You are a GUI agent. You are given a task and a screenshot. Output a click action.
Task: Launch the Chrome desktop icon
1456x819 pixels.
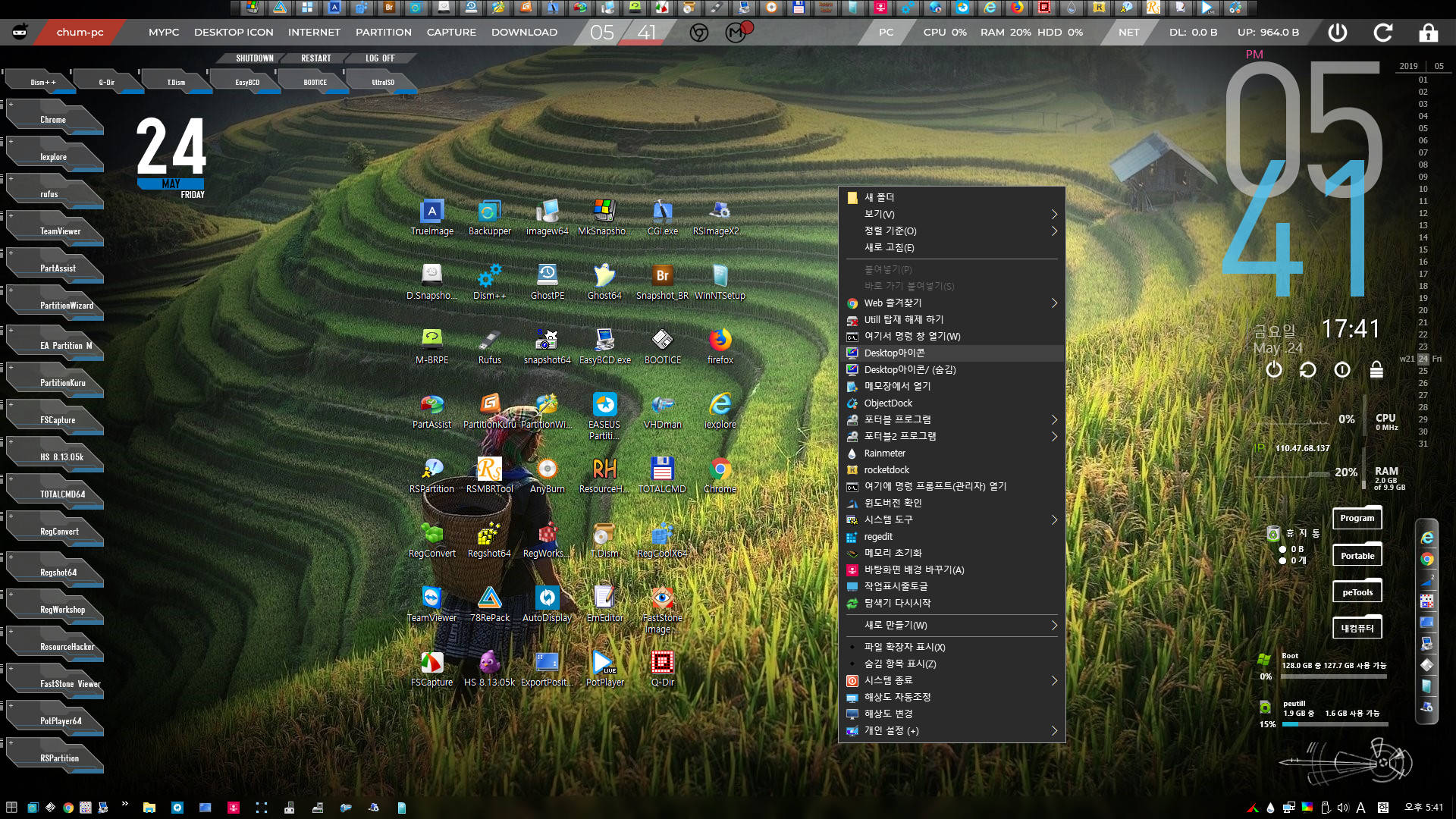(720, 475)
